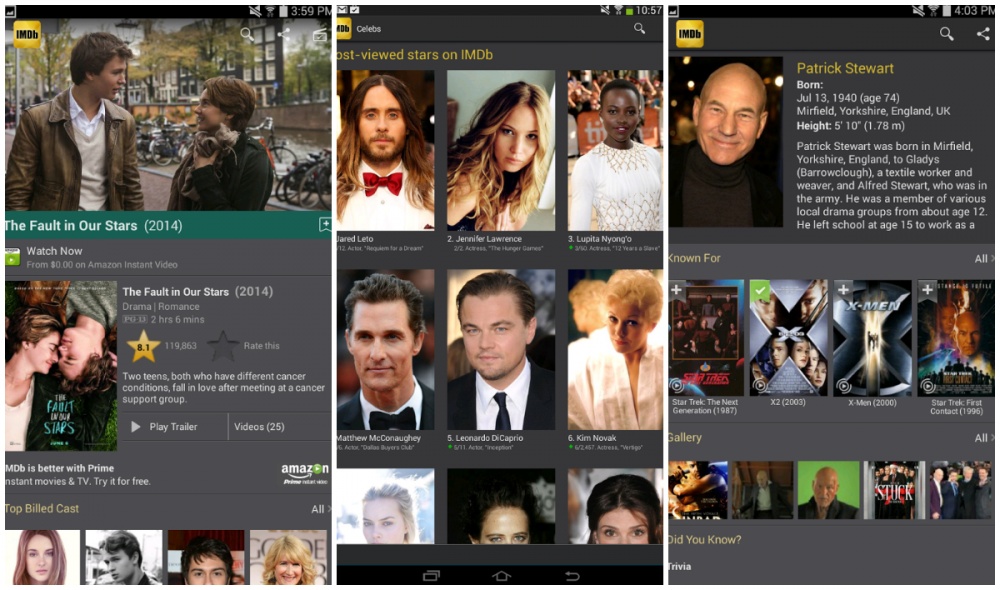This screenshot has height=590, width=1000.
Task: Expand Top Billed Cast with All arrow
Action: pyautogui.click(x=320, y=509)
